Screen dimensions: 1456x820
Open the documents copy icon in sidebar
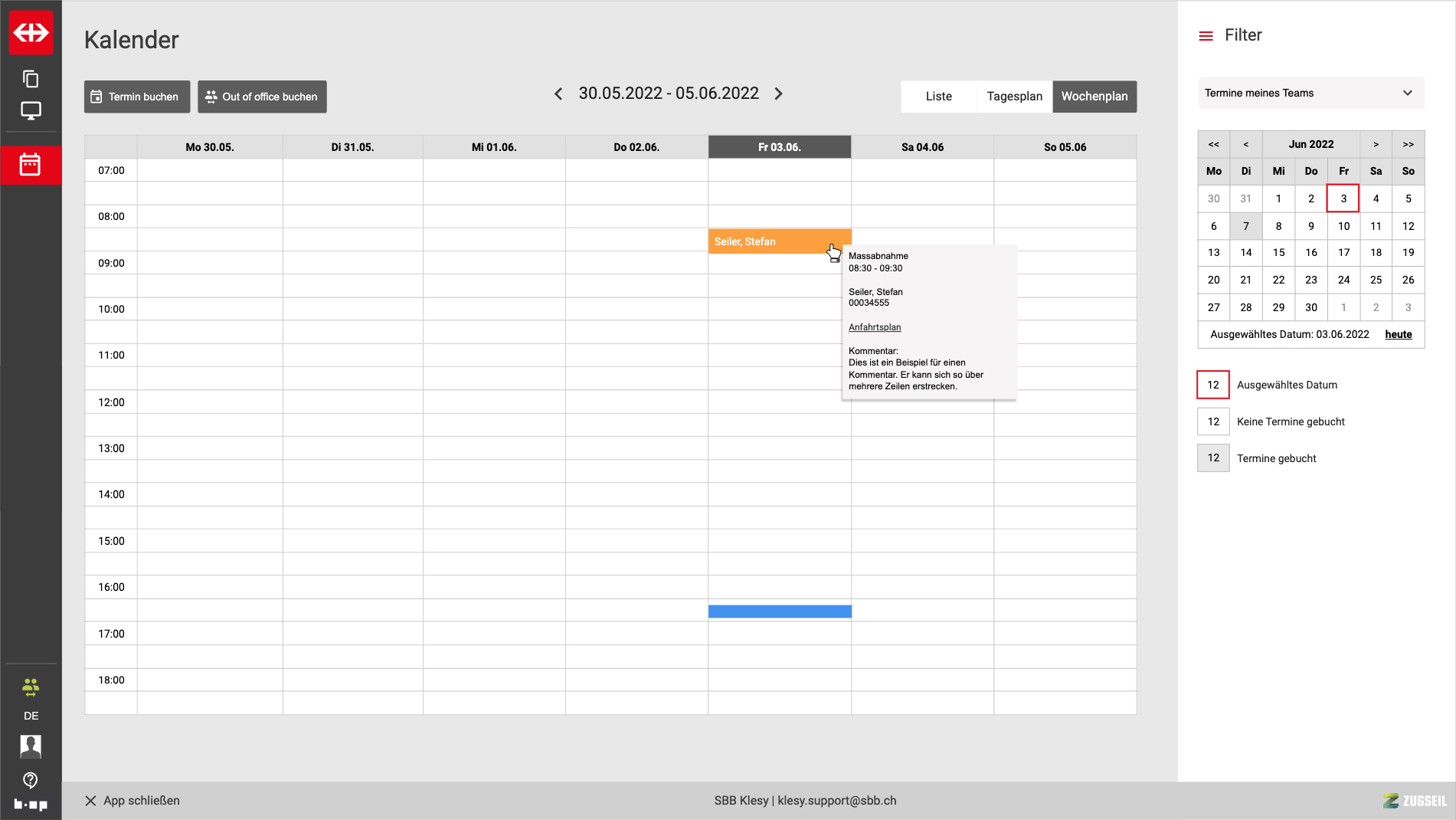(31, 79)
